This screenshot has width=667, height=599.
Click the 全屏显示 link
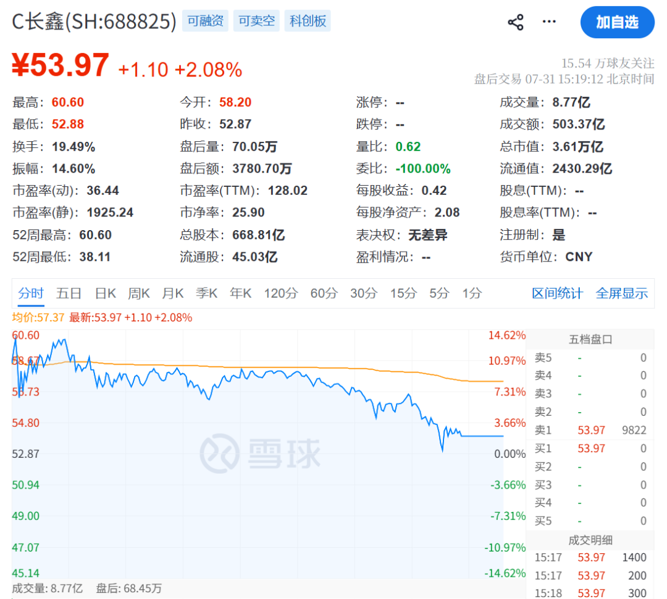point(621,293)
